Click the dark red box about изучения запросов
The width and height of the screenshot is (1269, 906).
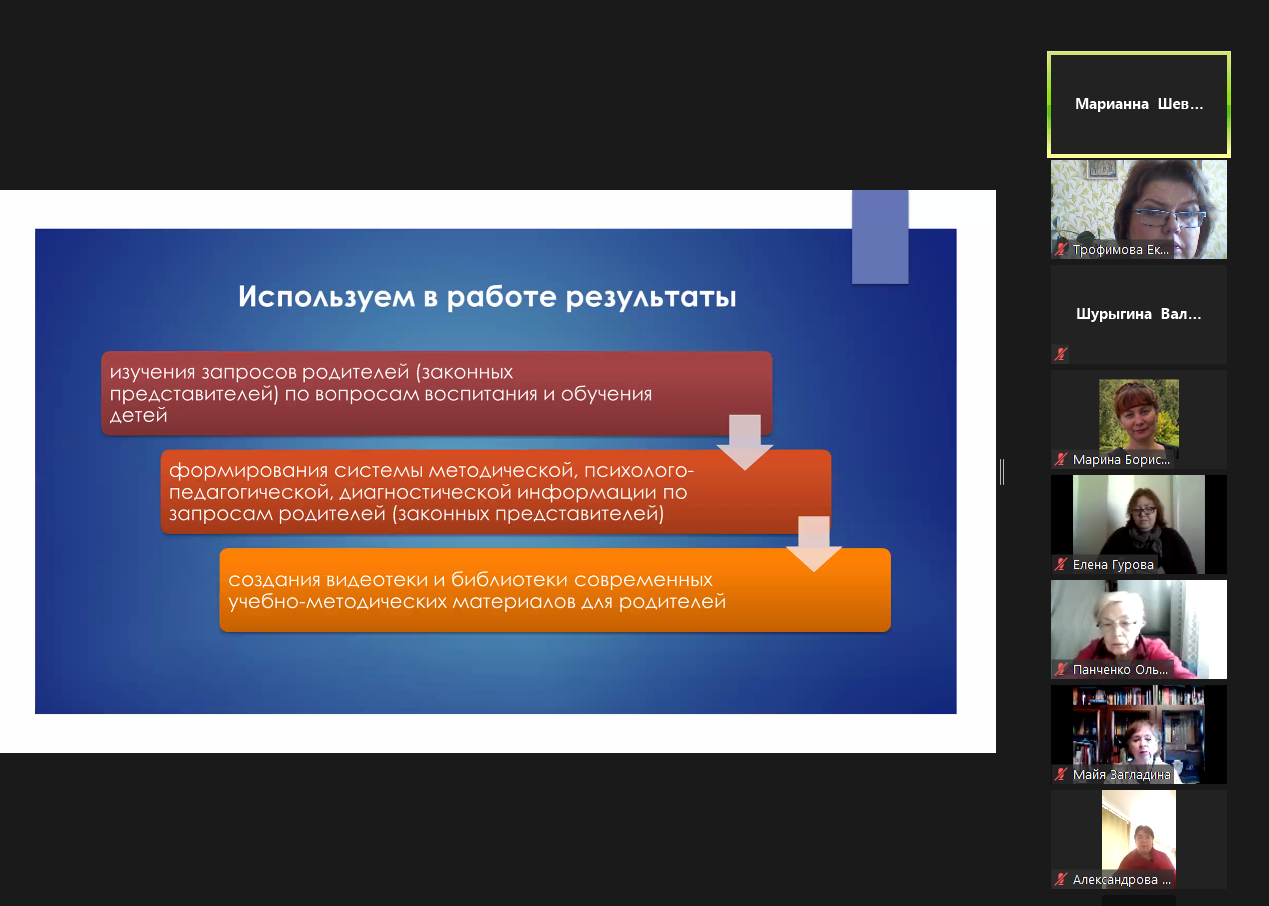[x=400, y=392]
